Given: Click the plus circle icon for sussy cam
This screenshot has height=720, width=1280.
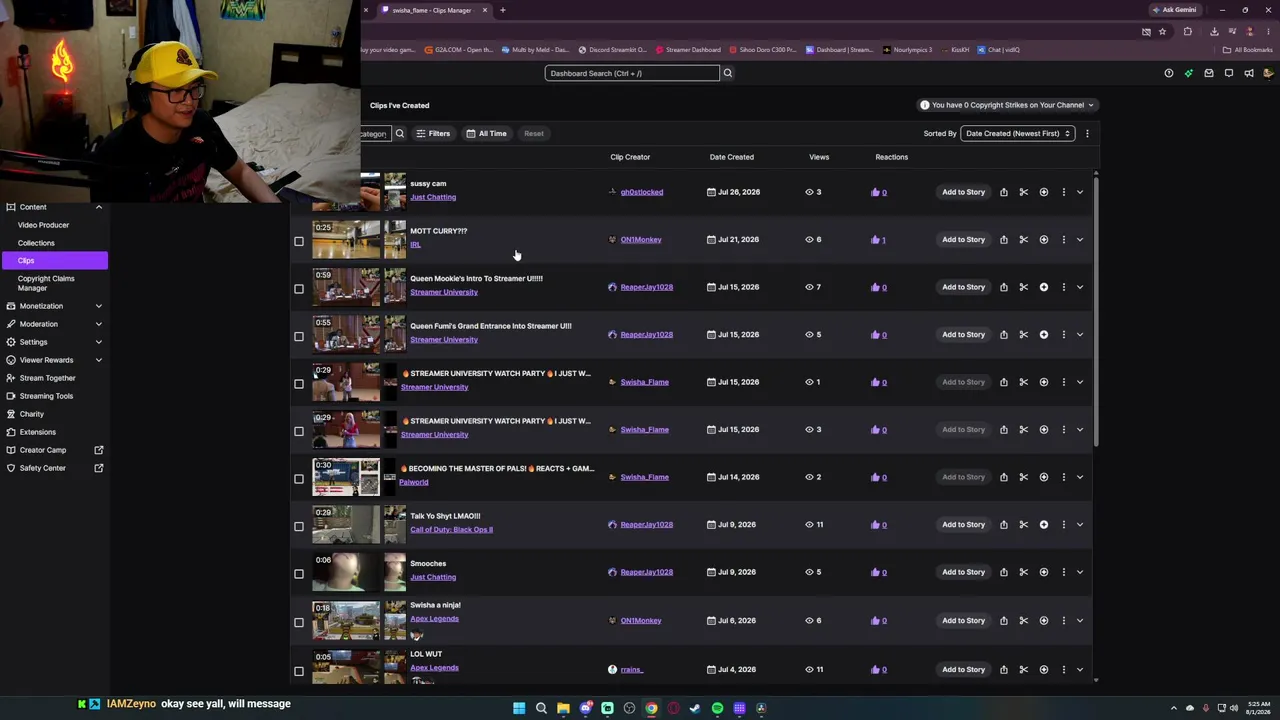Looking at the screenshot, I should pyautogui.click(x=1044, y=192).
